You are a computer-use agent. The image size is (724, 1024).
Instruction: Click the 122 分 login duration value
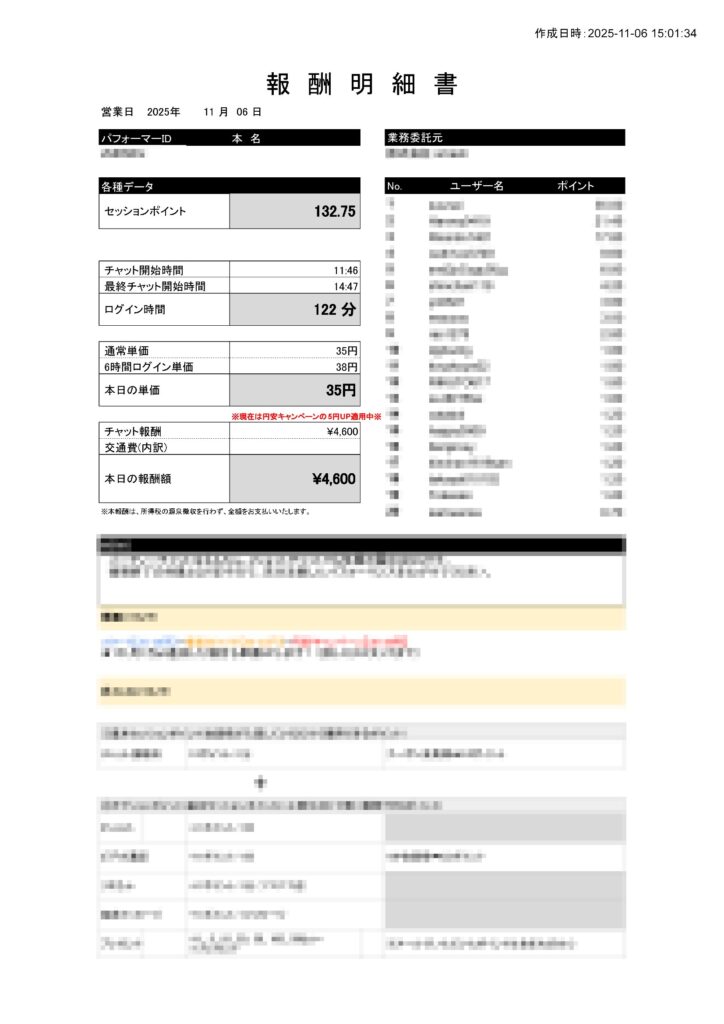334,310
